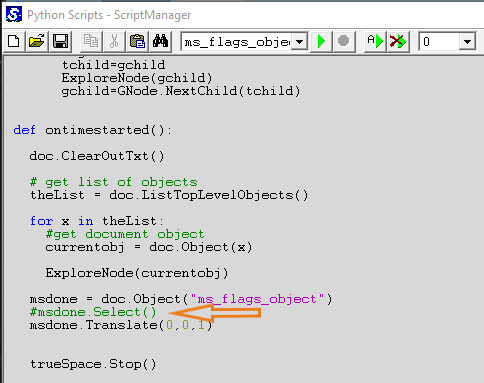Click the '#get document object' comment
Viewport: 484px width, 383px height.
pyautogui.click(x=125, y=234)
